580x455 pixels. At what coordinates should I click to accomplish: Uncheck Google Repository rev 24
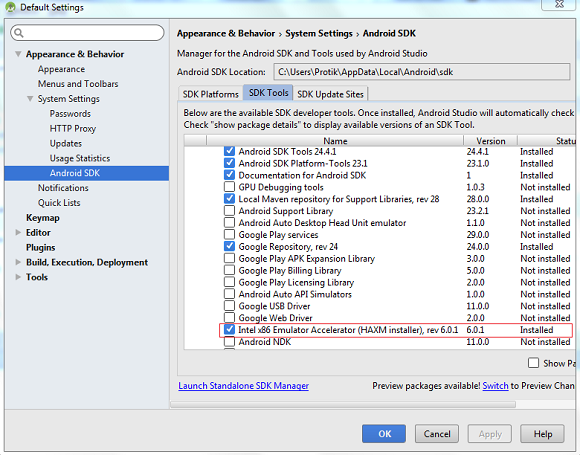point(229,246)
